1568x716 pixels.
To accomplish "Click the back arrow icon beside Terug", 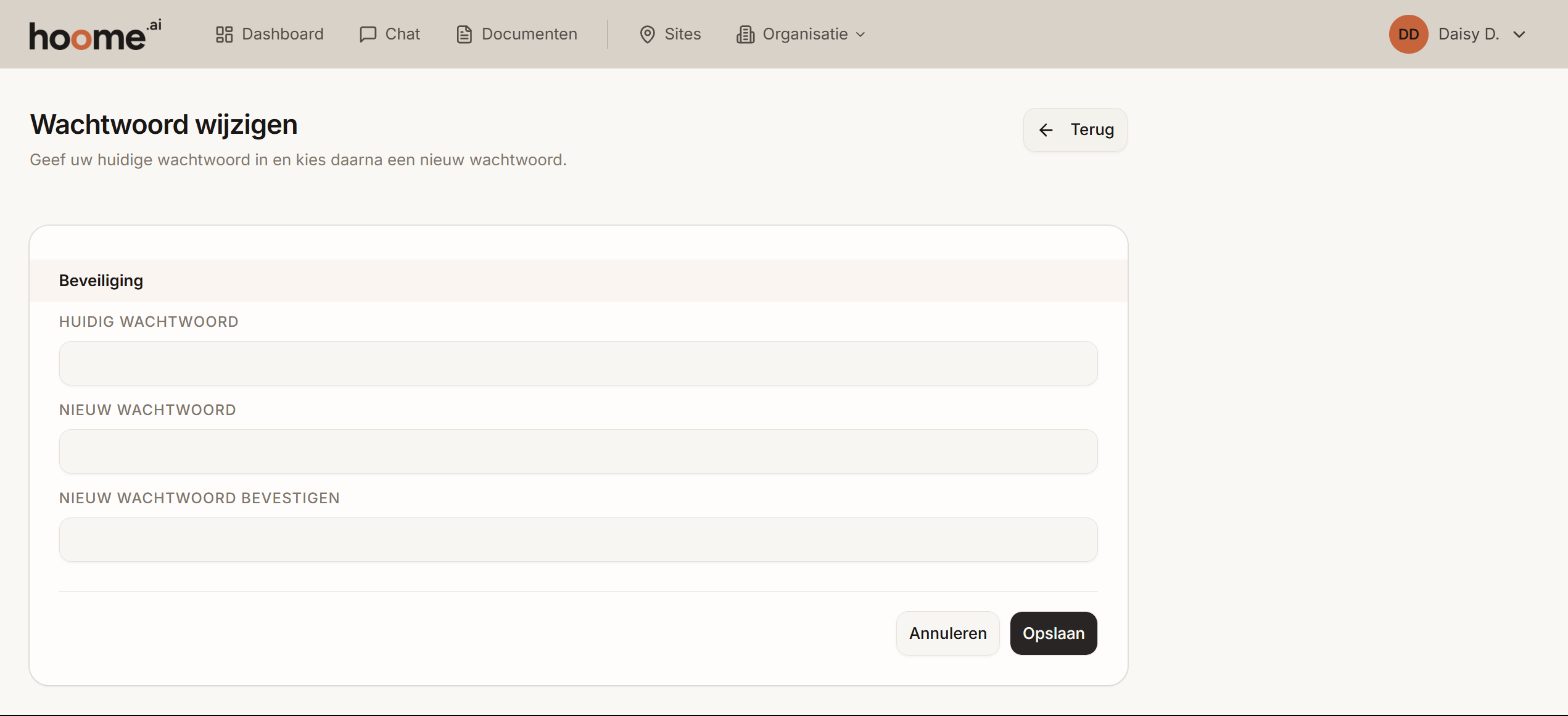I will [1046, 130].
